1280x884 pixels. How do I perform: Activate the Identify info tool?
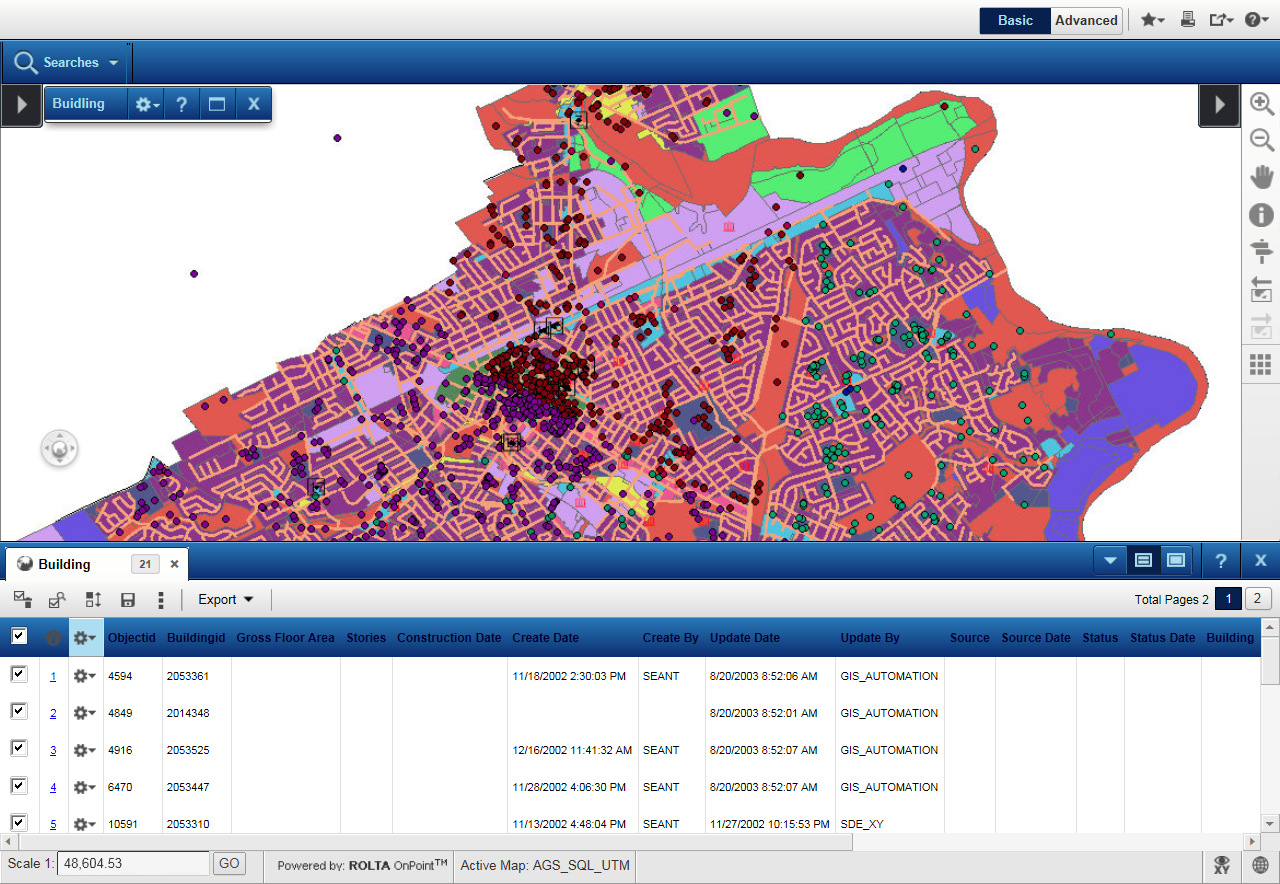point(1262,215)
